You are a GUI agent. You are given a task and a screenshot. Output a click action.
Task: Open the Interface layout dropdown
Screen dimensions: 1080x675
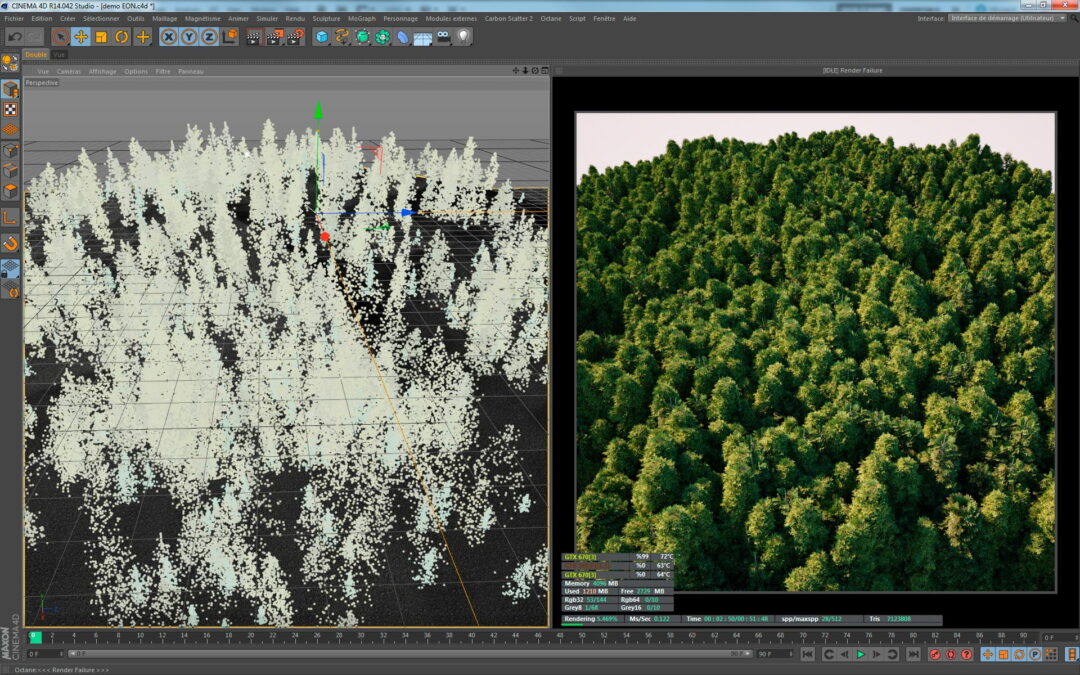click(1007, 18)
